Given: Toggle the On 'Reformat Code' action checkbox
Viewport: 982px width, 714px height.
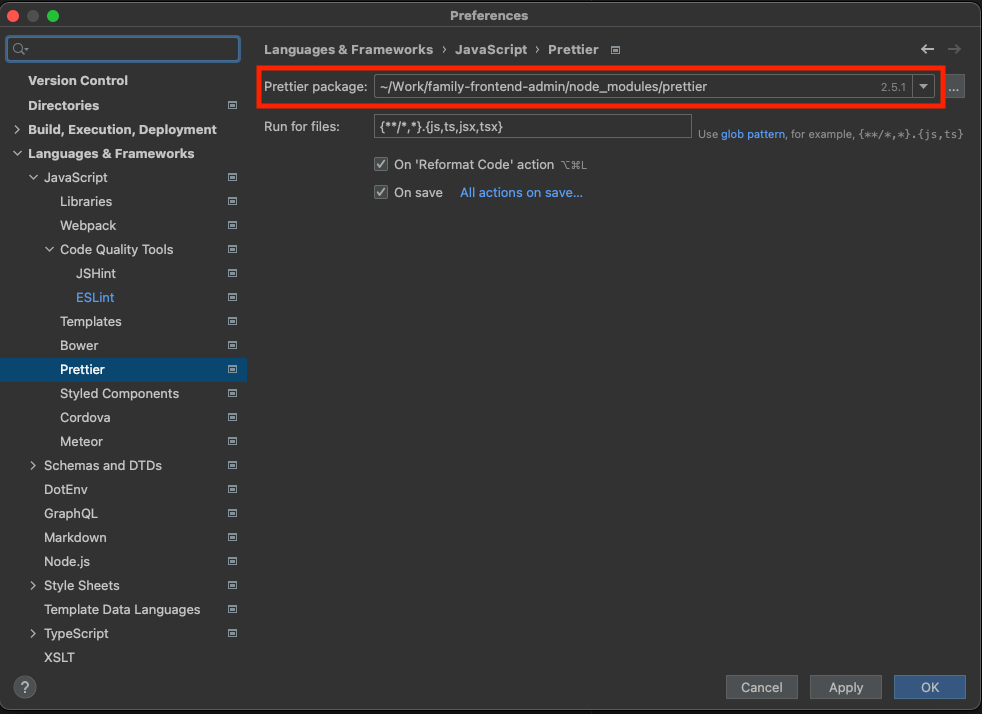Looking at the screenshot, I should click(381, 164).
